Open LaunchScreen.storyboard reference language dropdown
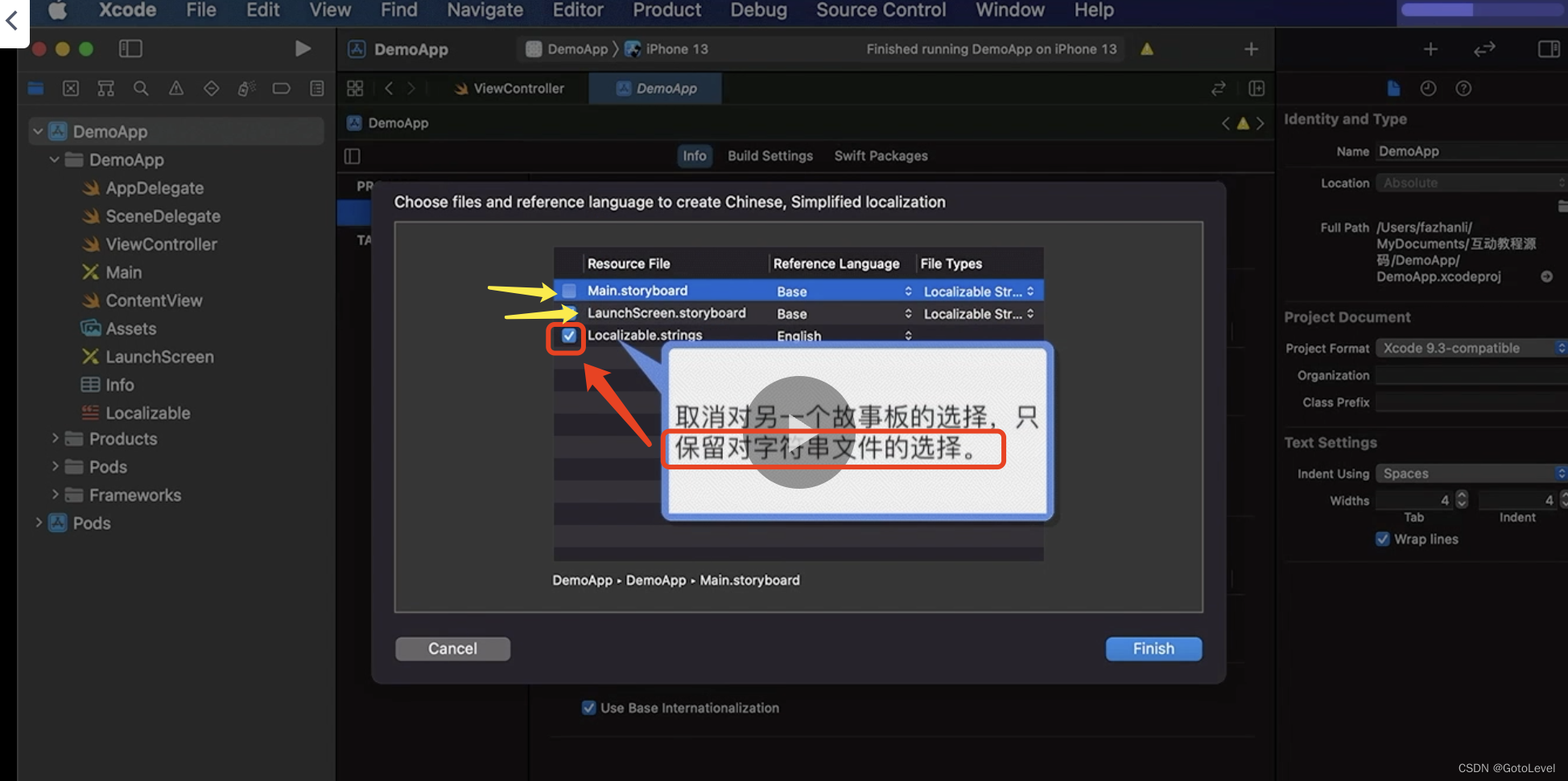Image resolution: width=1568 pixels, height=781 pixels. (x=844, y=313)
